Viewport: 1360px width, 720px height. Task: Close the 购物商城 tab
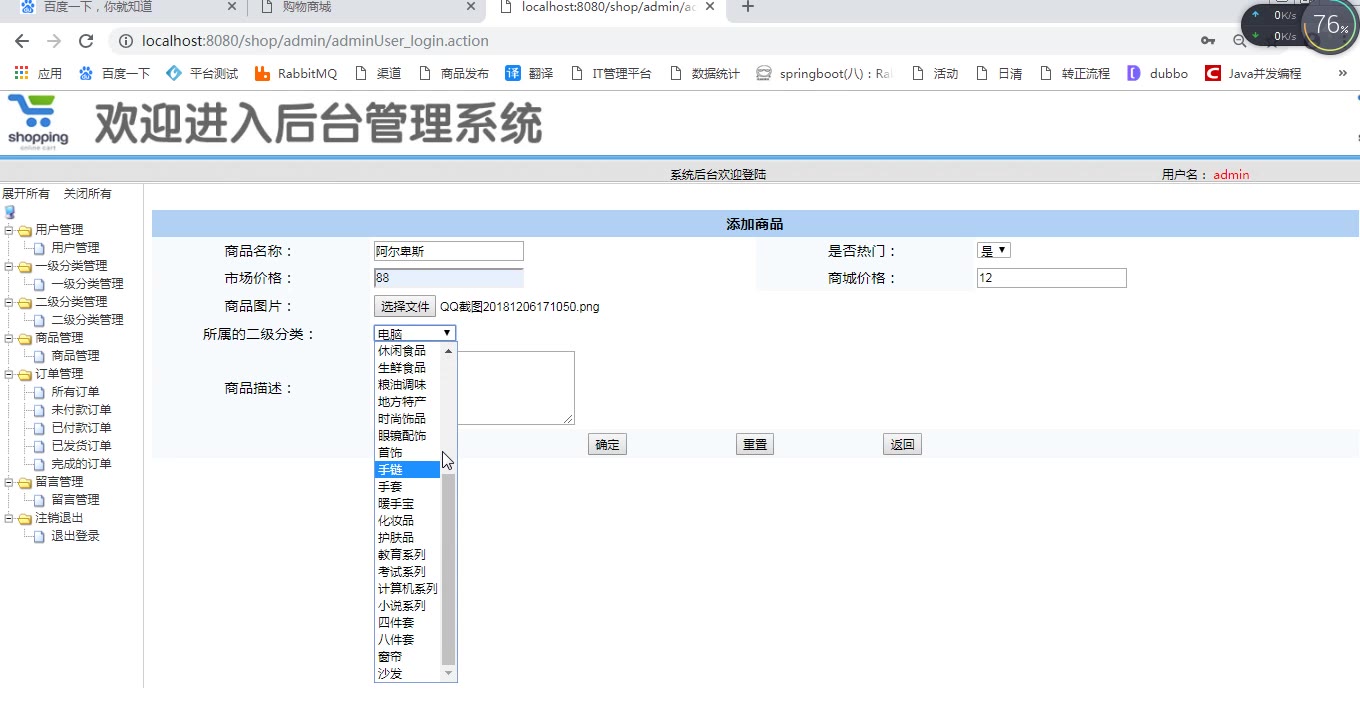(x=471, y=7)
